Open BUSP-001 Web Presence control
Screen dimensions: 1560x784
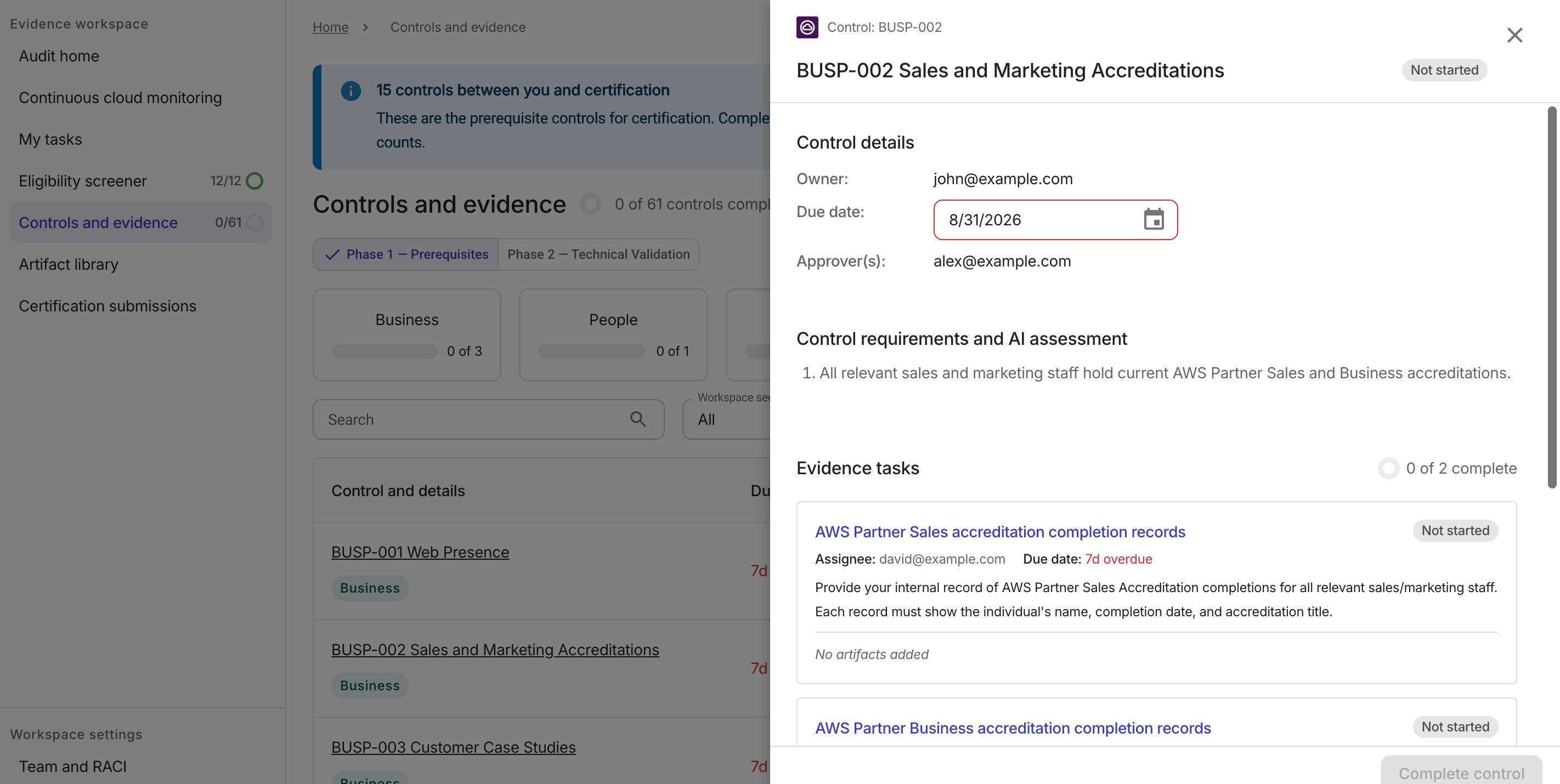pyautogui.click(x=420, y=552)
